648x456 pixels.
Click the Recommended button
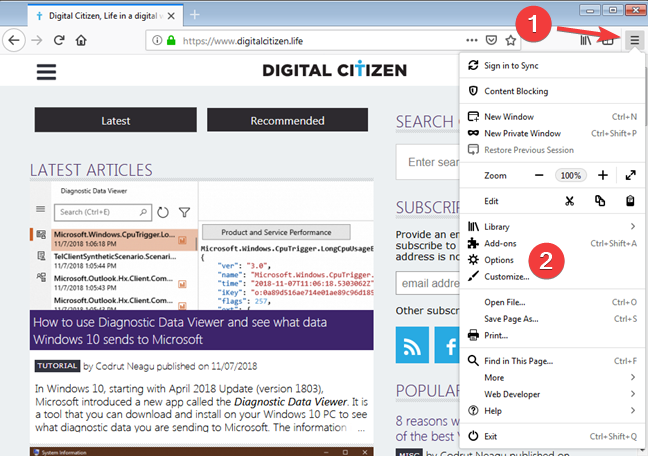(x=288, y=120)
